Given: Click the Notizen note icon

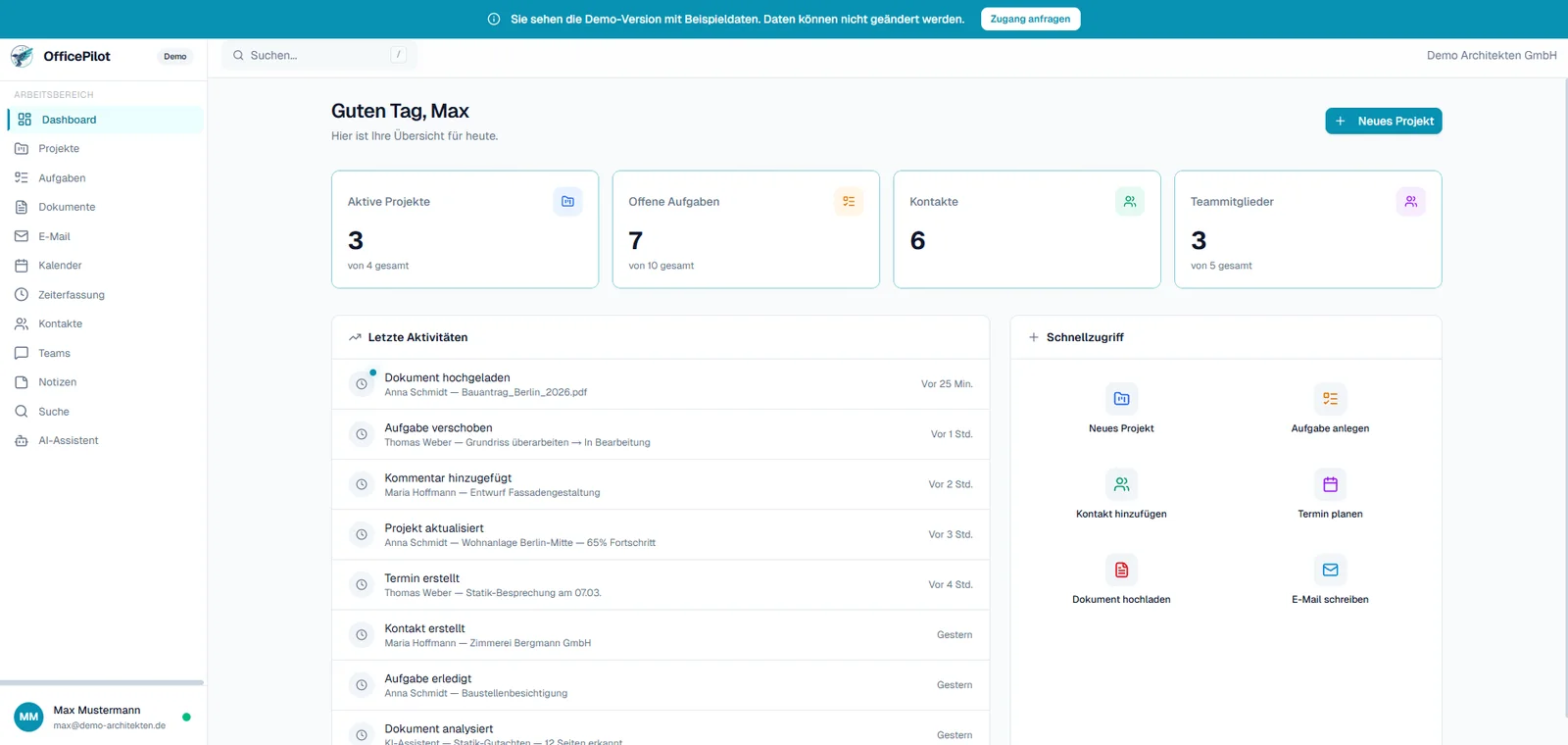Looking at the screenshot, I should click(22, 382).
